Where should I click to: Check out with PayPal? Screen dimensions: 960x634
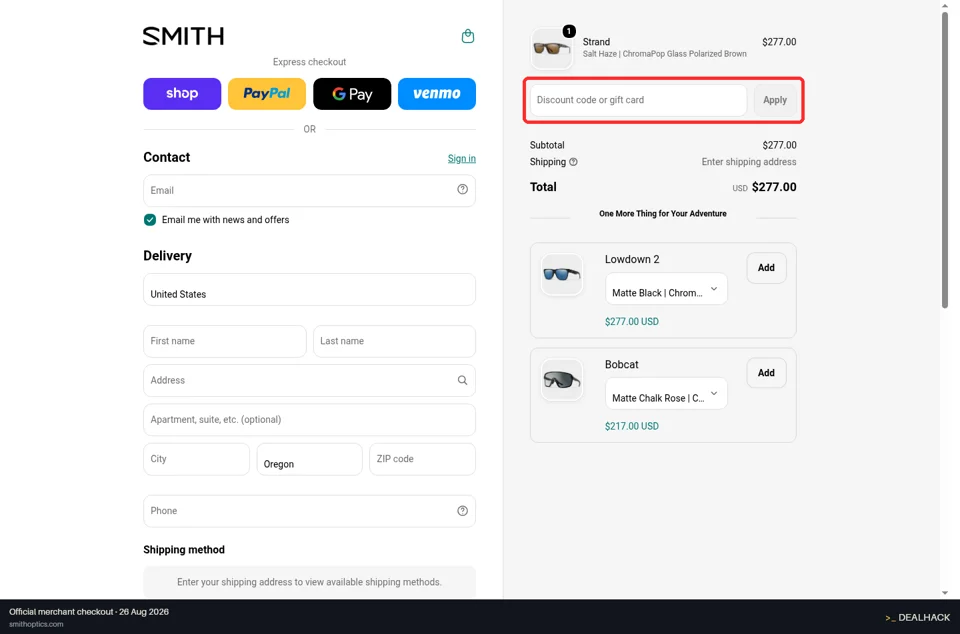(x=267, y=94)
